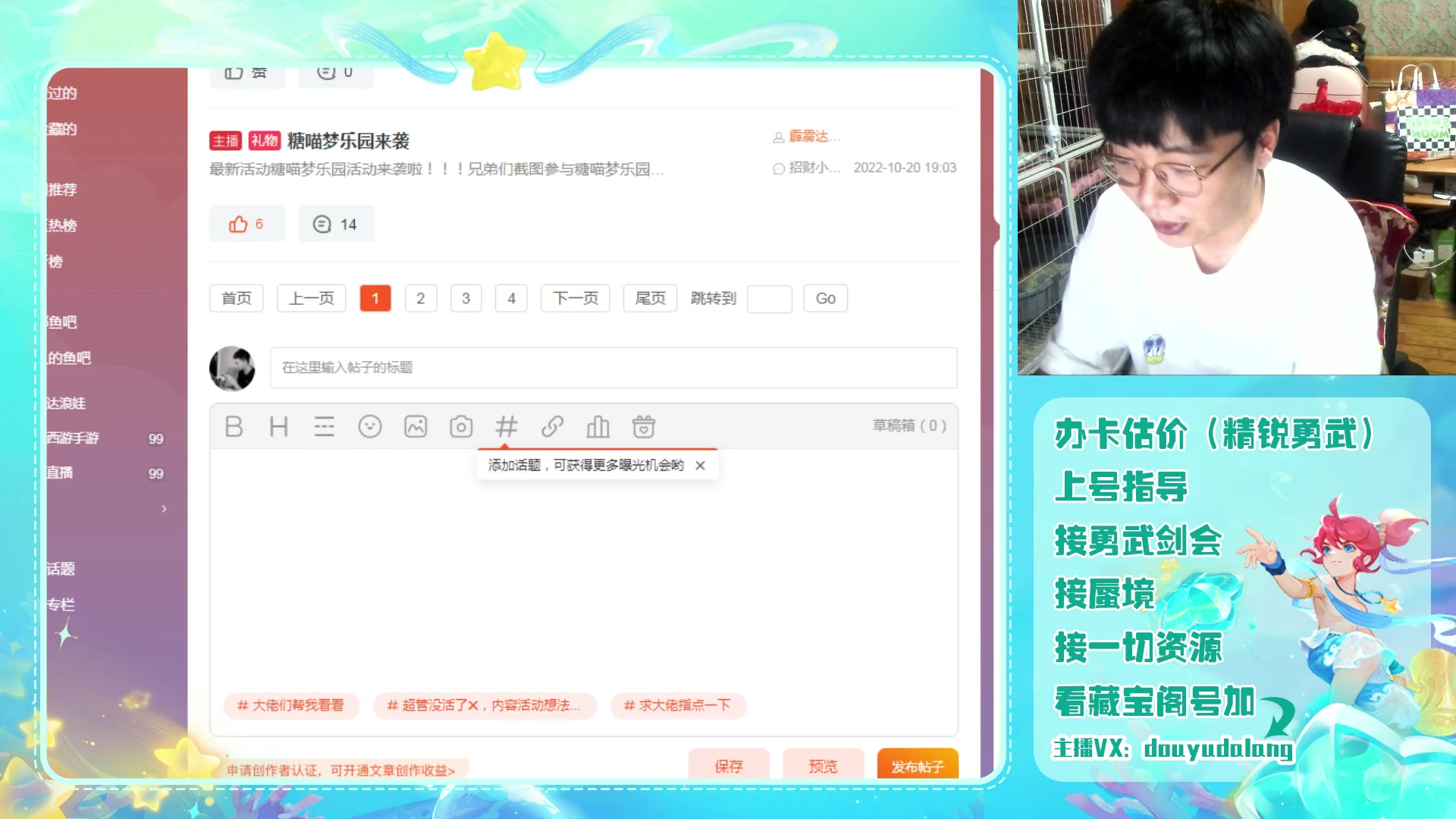Go to 上一页 previous page
This screenshot has height=819, width=1456.
pos(311,298)
